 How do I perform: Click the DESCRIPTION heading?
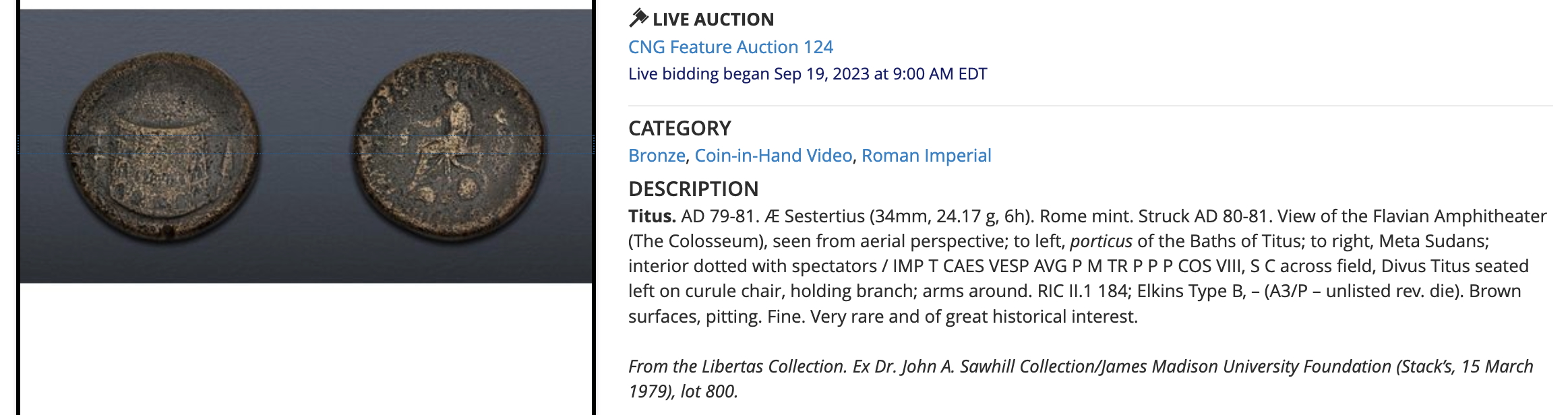[693, 189]
